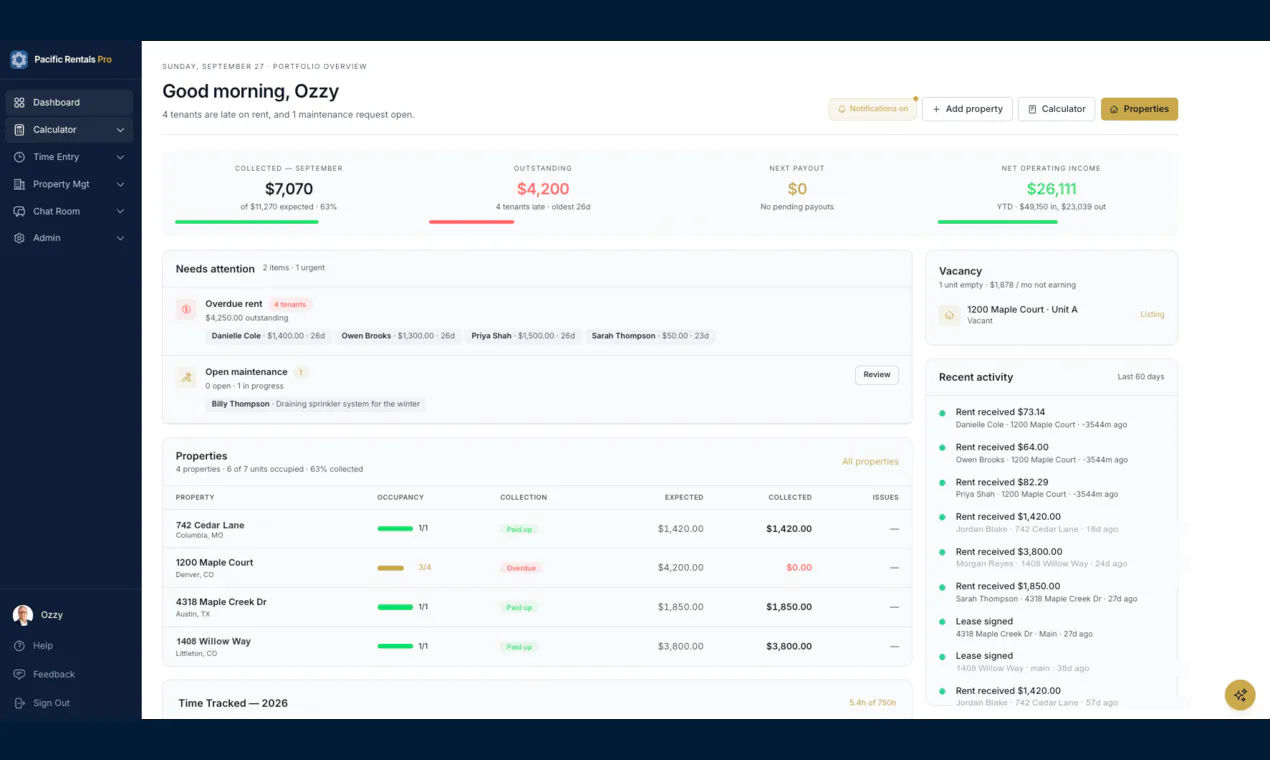Click the Time Entry clock icon
Image resolution: width=1270 pixels, height=760 pixels.
[19, 157]
